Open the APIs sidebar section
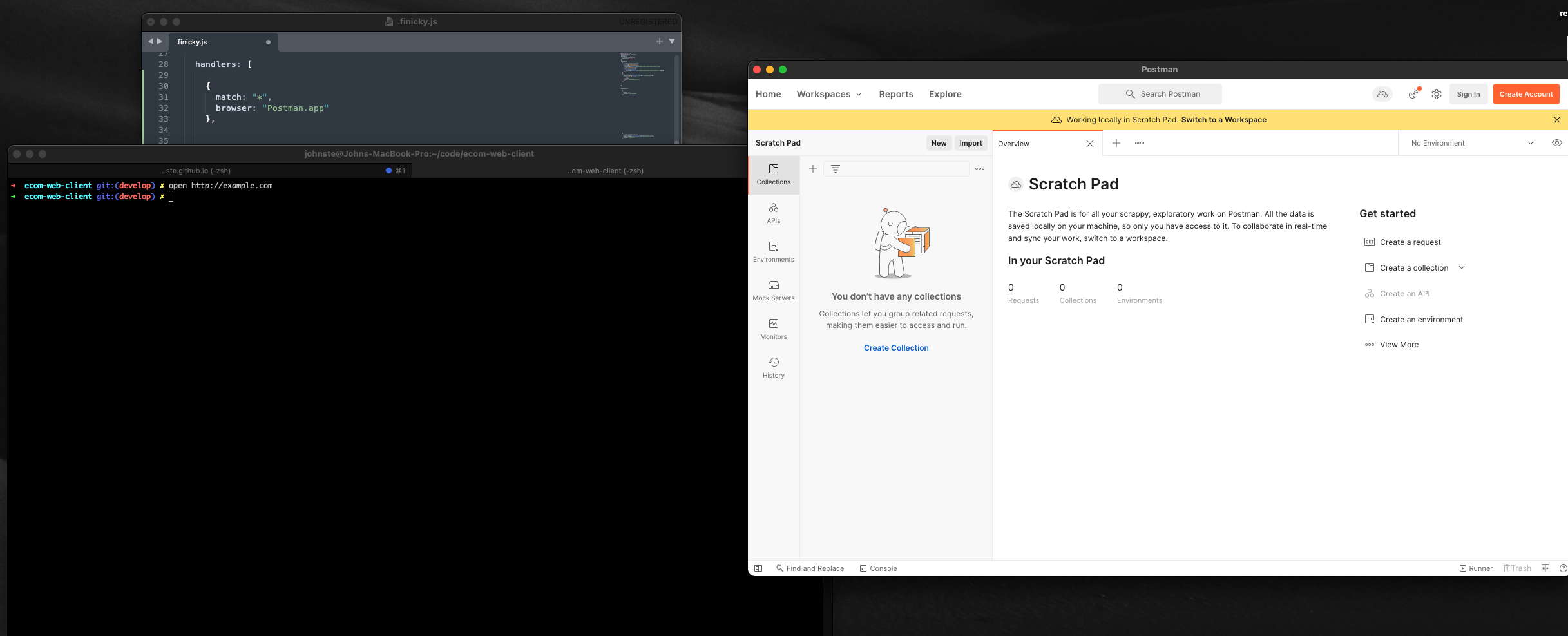This screenshot has width=1568, height=636. [x=773, y=213]
